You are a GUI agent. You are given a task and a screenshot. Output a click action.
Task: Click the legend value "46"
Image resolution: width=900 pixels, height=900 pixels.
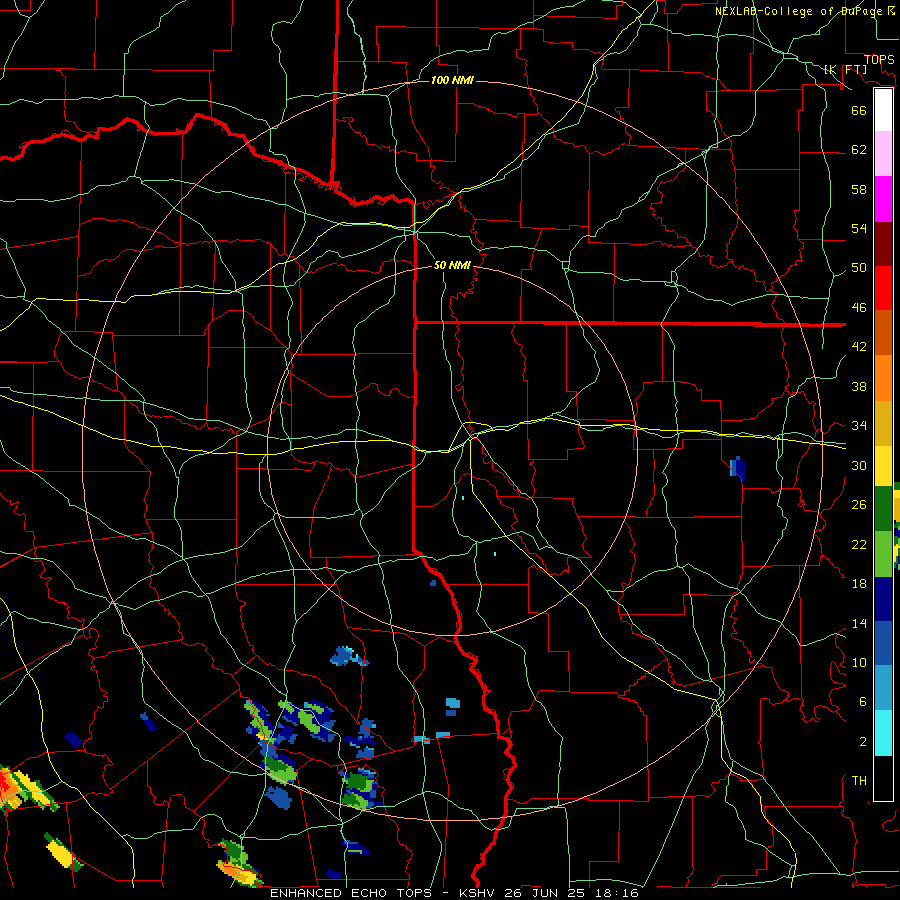pos(859,308)
